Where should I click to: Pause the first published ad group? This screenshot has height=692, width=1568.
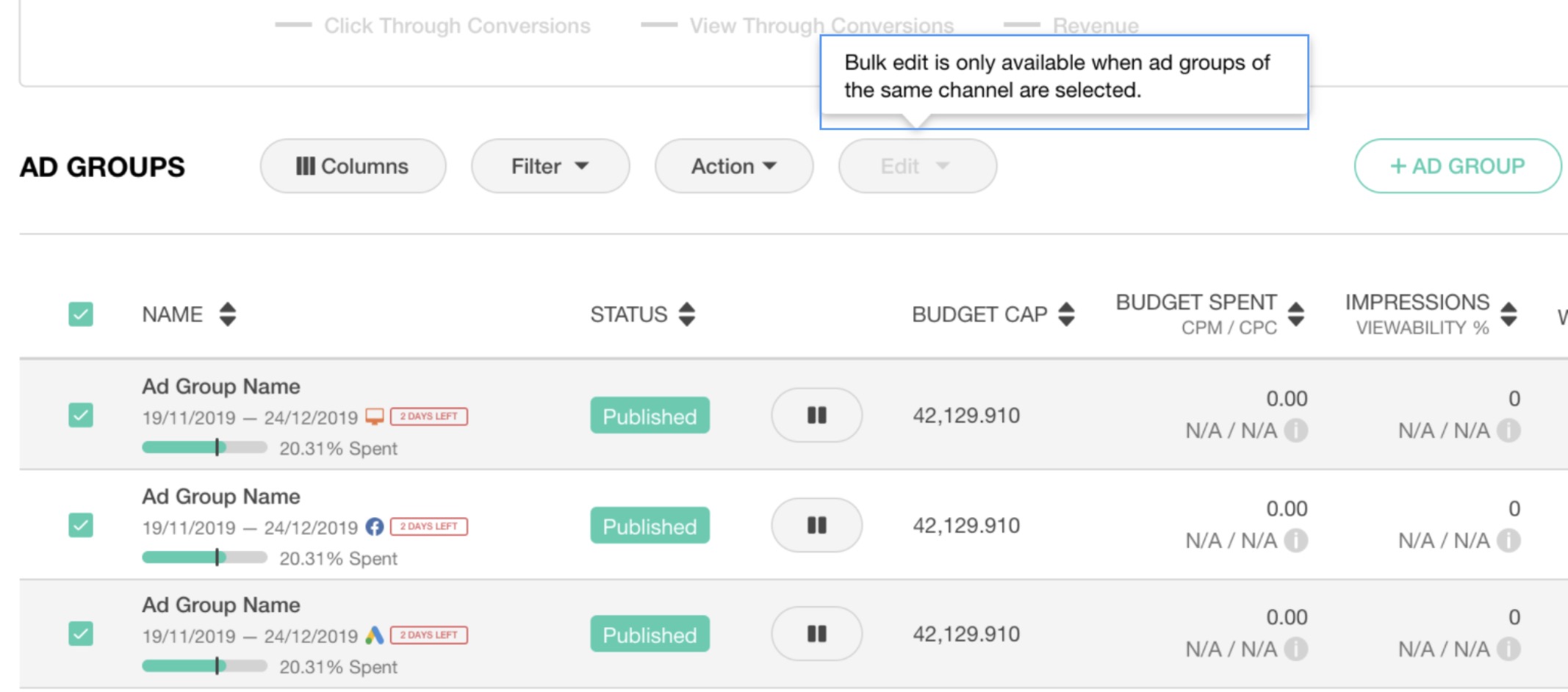coord(816,416)
